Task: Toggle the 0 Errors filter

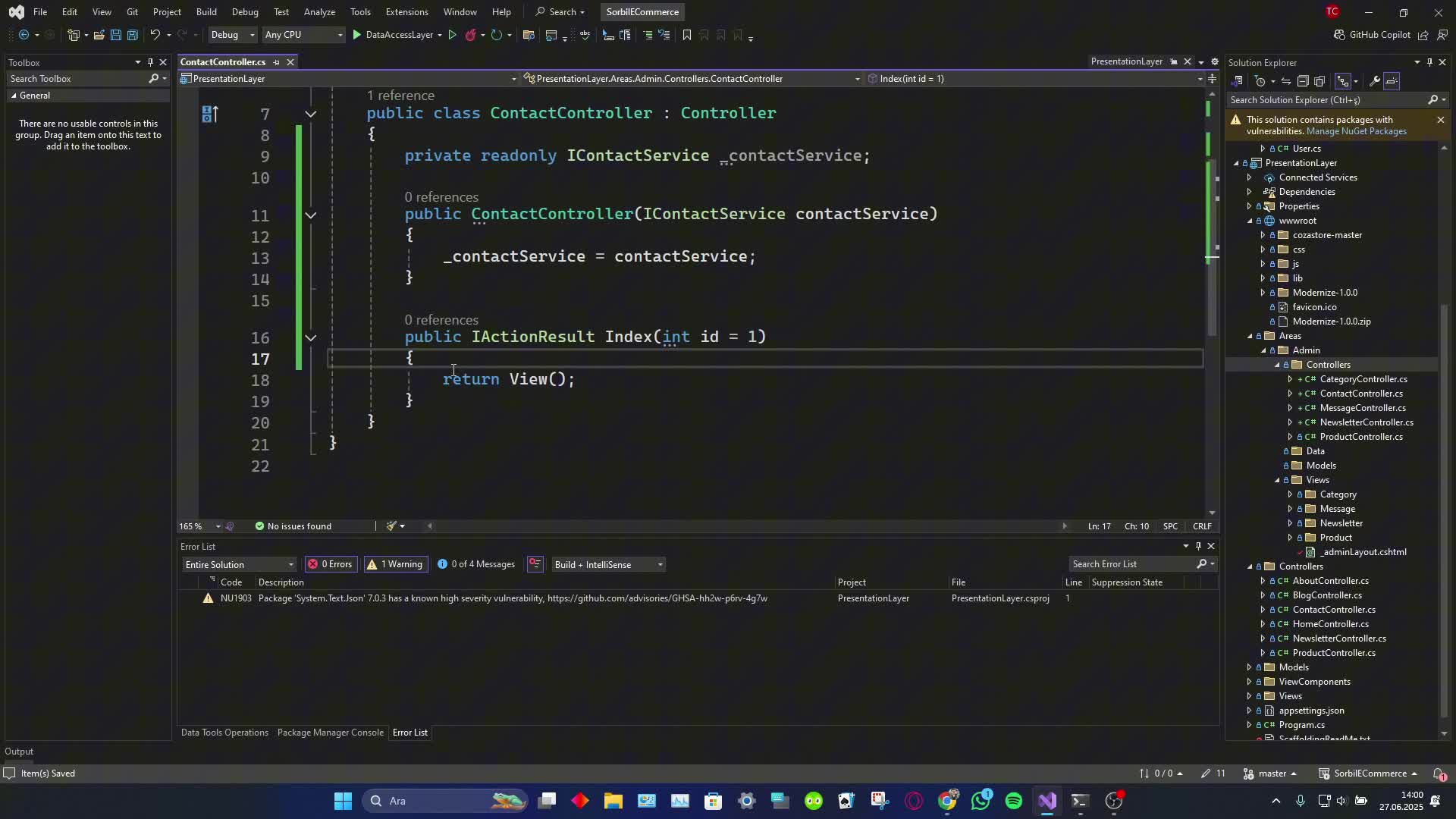Action: coord(331,564)
